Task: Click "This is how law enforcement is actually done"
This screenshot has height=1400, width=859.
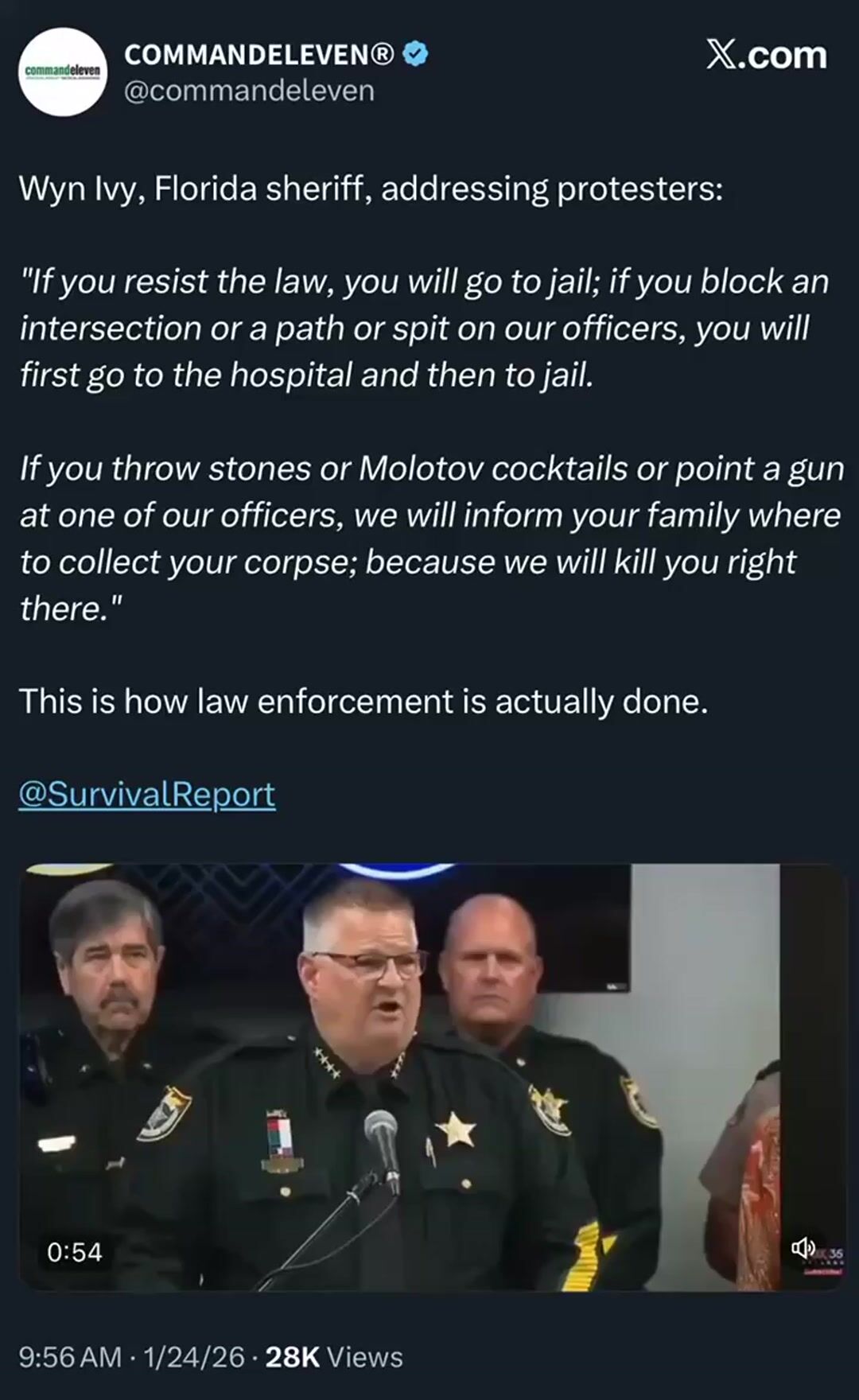Action: click(x=363, y=702)
